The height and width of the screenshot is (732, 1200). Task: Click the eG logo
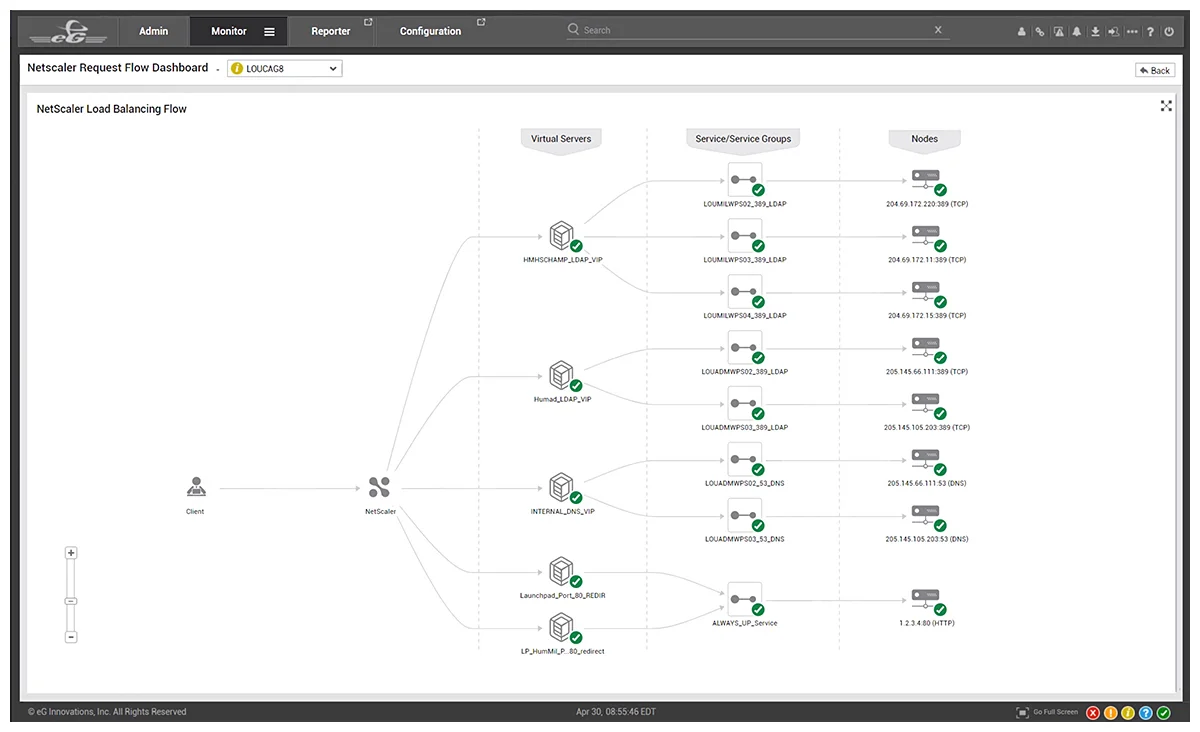click(68, 32)
